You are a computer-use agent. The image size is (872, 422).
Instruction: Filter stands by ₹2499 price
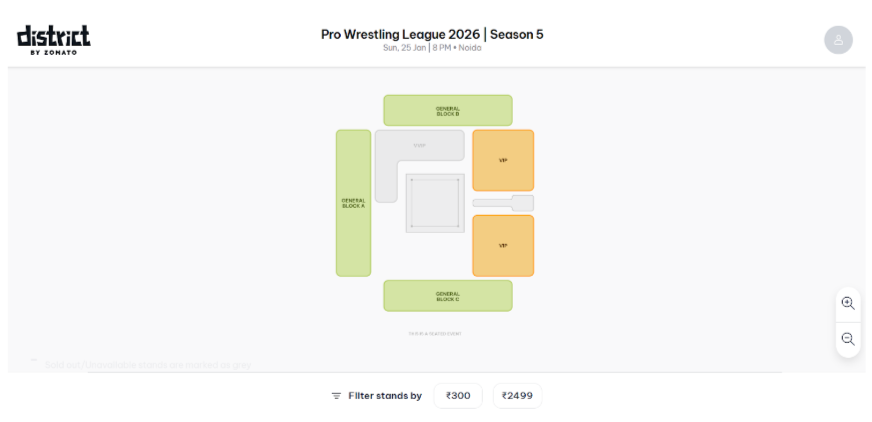click(x=517, y=396)
